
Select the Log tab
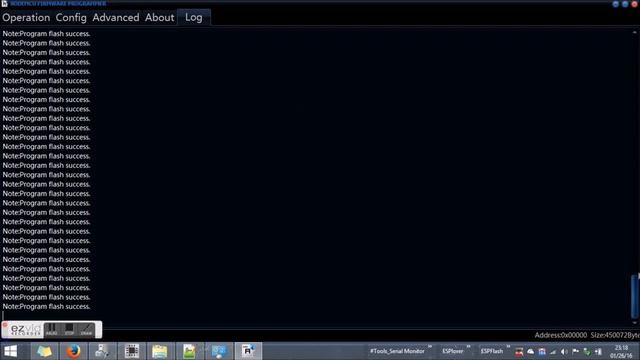(x=194, y=17)
